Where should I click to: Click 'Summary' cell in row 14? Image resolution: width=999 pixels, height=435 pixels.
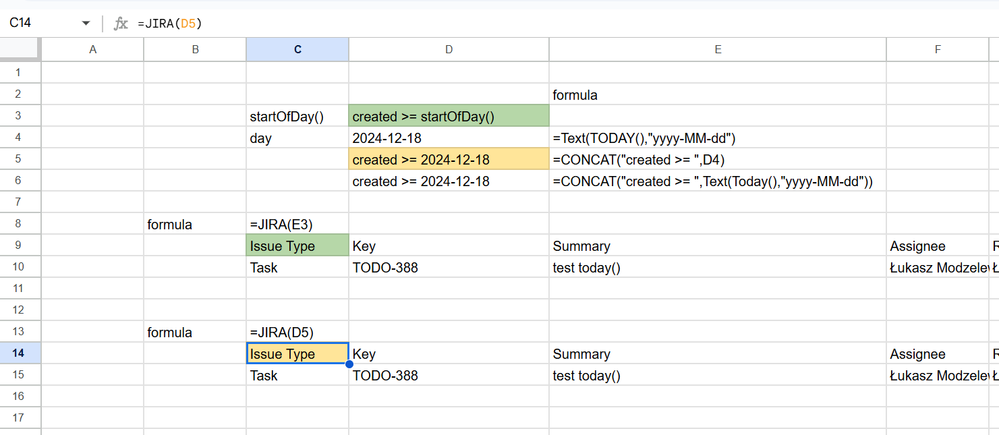click(x=718, y=353)
